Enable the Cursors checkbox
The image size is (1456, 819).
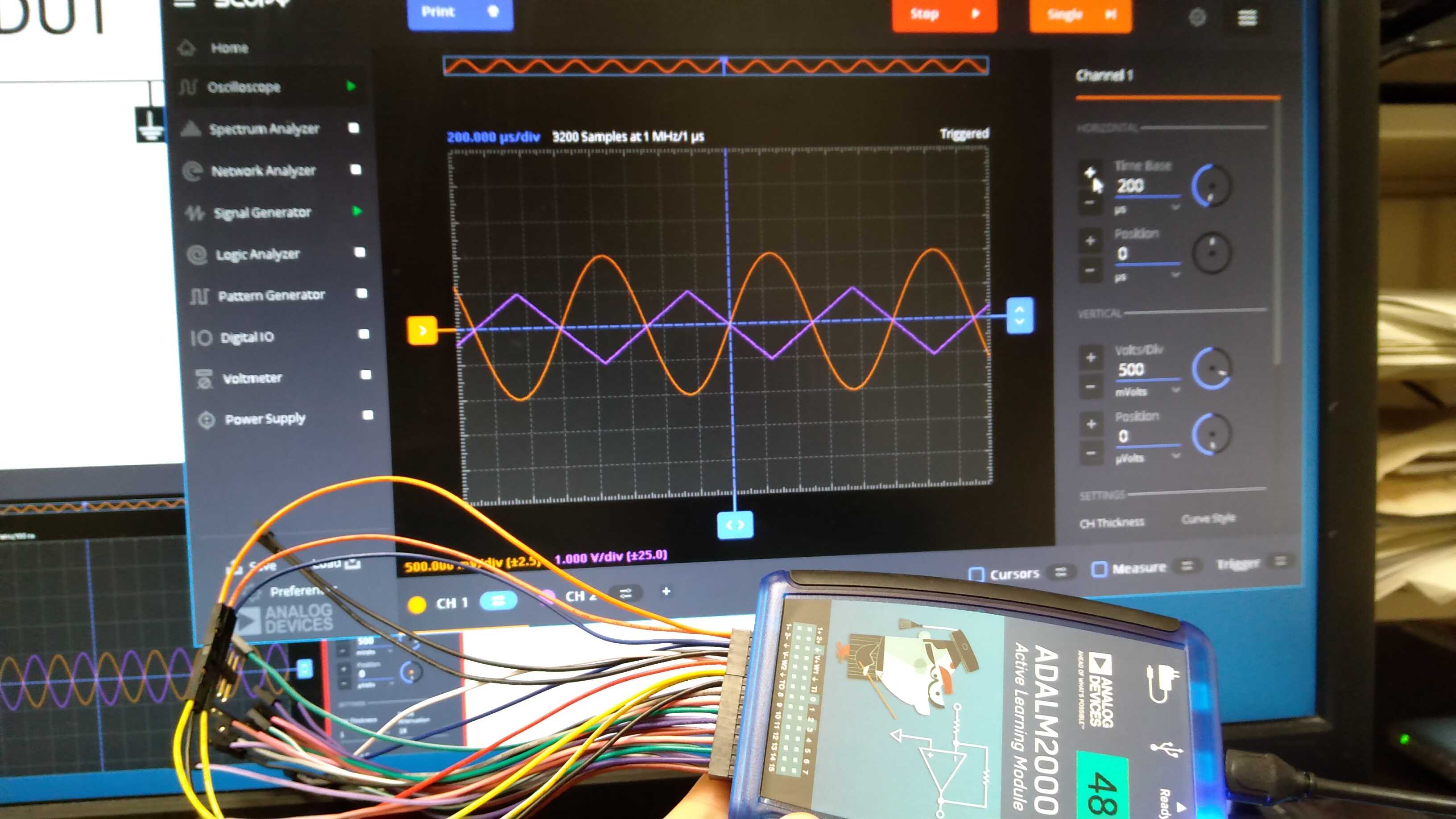(x=976, y=575)
